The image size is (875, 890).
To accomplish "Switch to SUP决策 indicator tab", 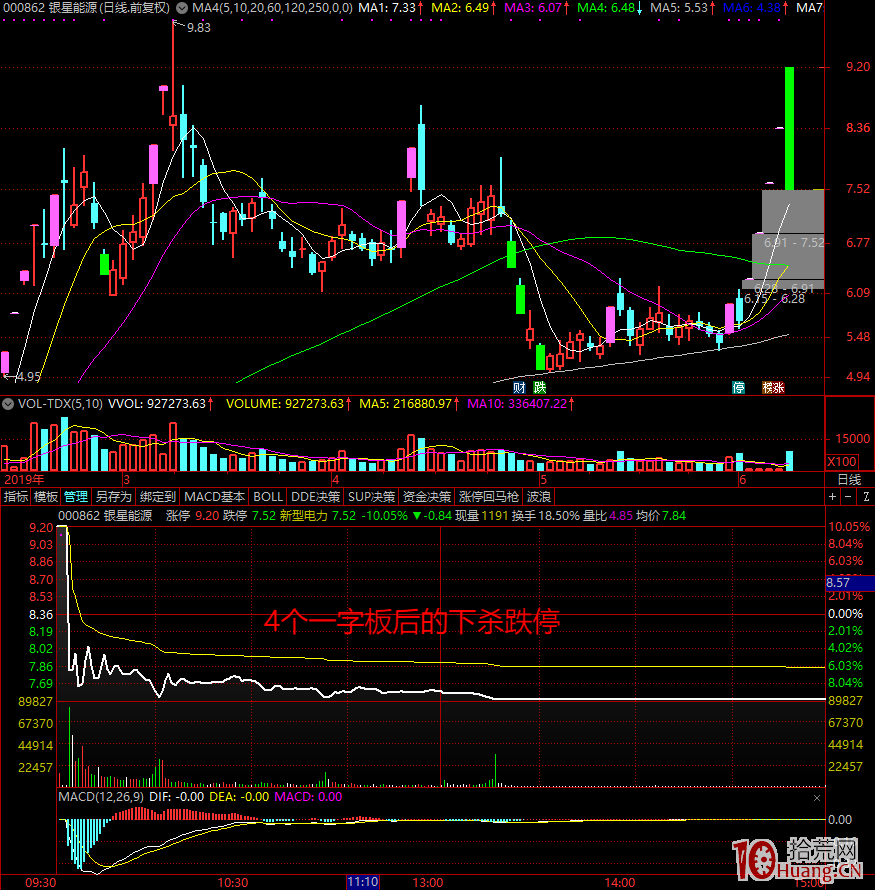I will [x=371, y=497].
